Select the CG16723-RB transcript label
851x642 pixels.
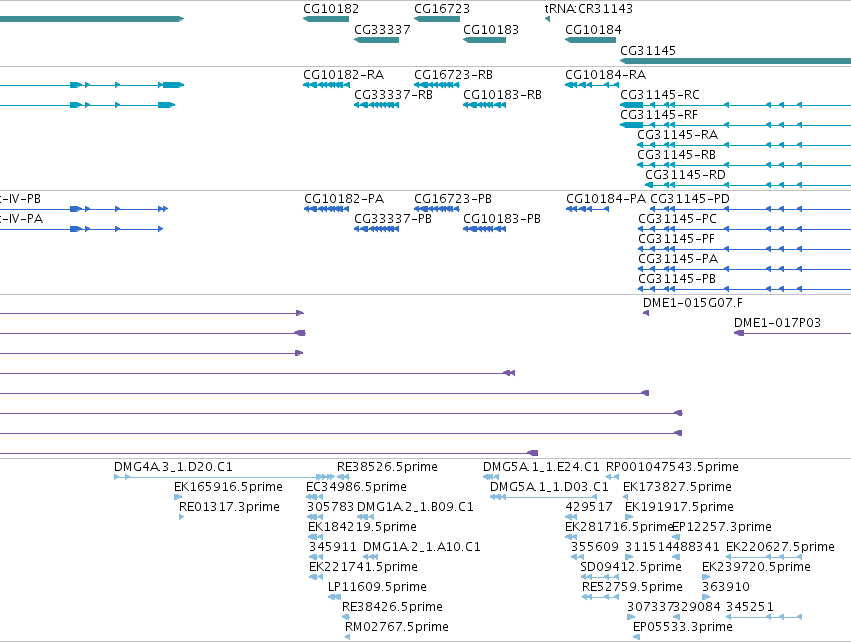[453, 75]
